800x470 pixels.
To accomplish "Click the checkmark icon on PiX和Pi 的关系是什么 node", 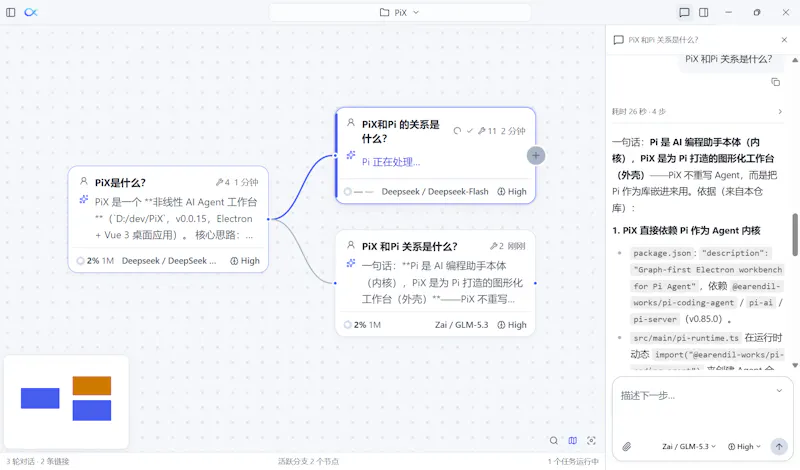I will [469, 131].
